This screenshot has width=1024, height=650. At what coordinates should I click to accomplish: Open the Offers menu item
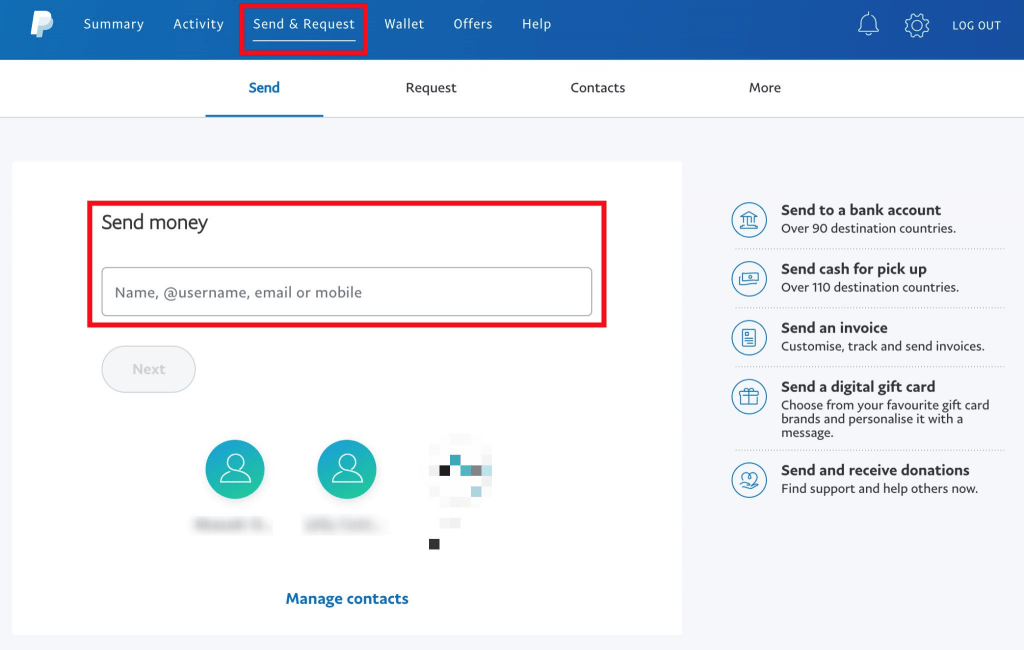(473, 24)
